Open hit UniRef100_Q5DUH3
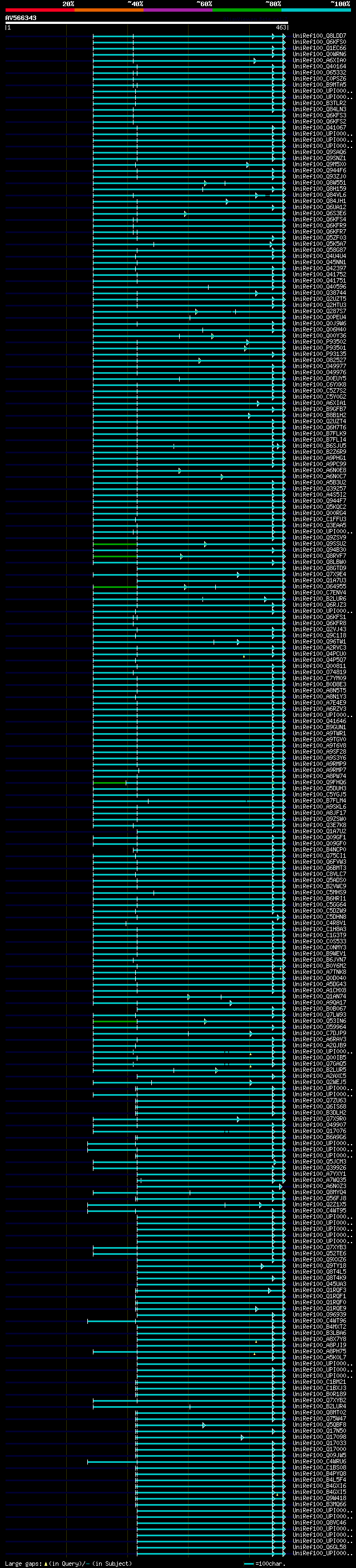 click(x=319, y=788)
